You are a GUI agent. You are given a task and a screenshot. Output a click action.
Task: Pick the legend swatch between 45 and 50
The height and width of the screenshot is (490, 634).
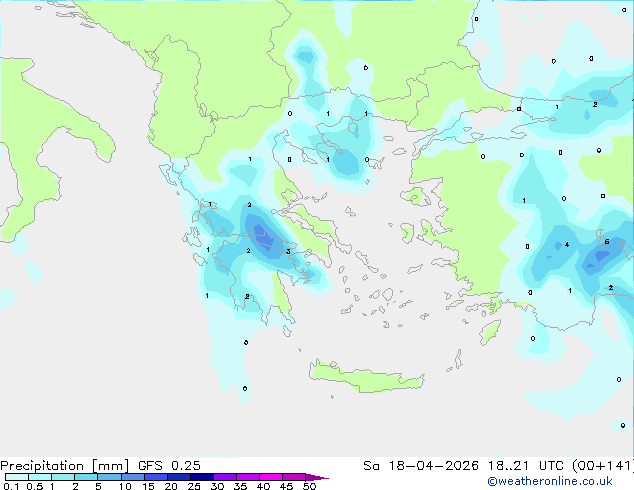(294, 477)
